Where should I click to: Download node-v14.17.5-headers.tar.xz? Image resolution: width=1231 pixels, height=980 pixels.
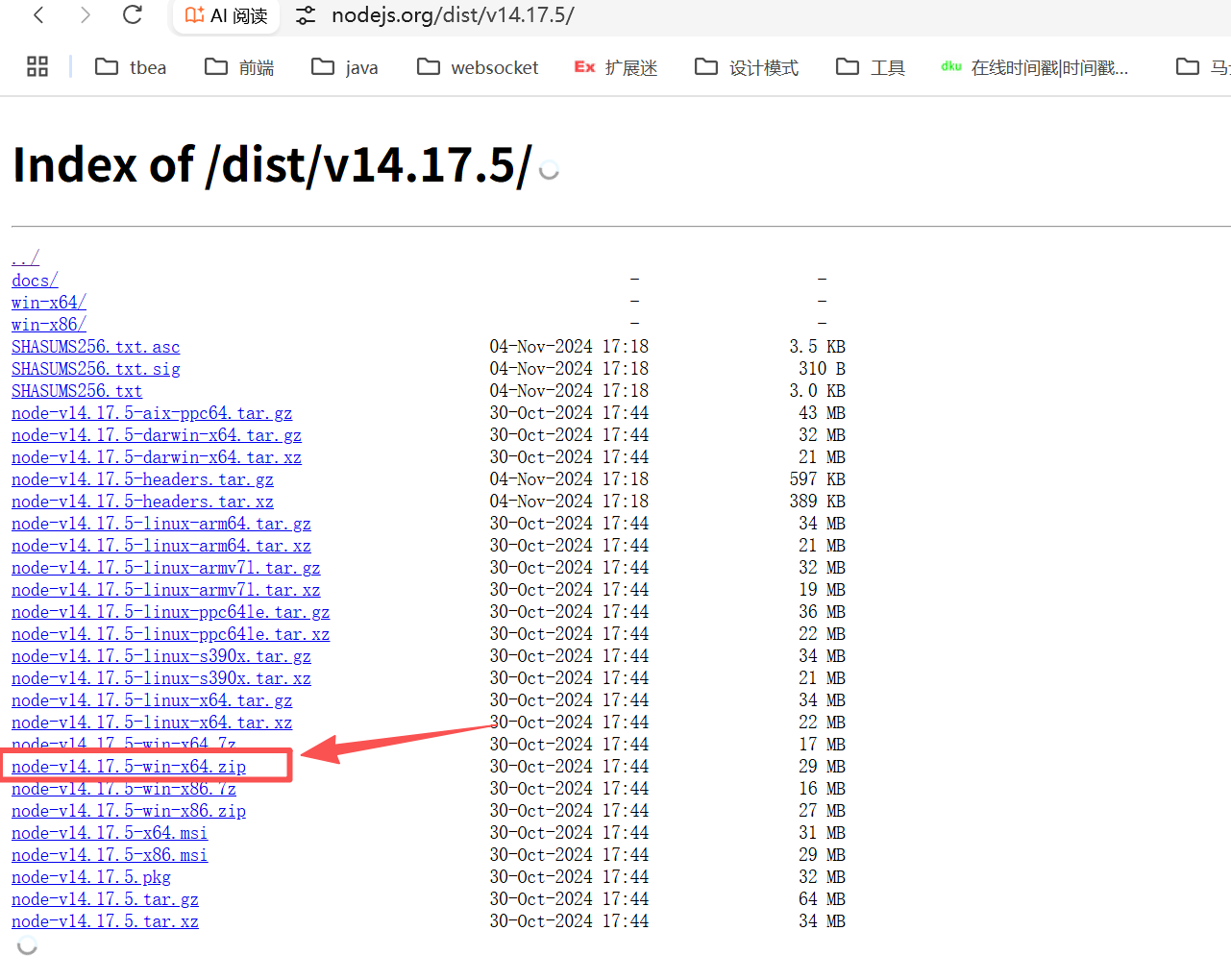[x=142, y=501]
